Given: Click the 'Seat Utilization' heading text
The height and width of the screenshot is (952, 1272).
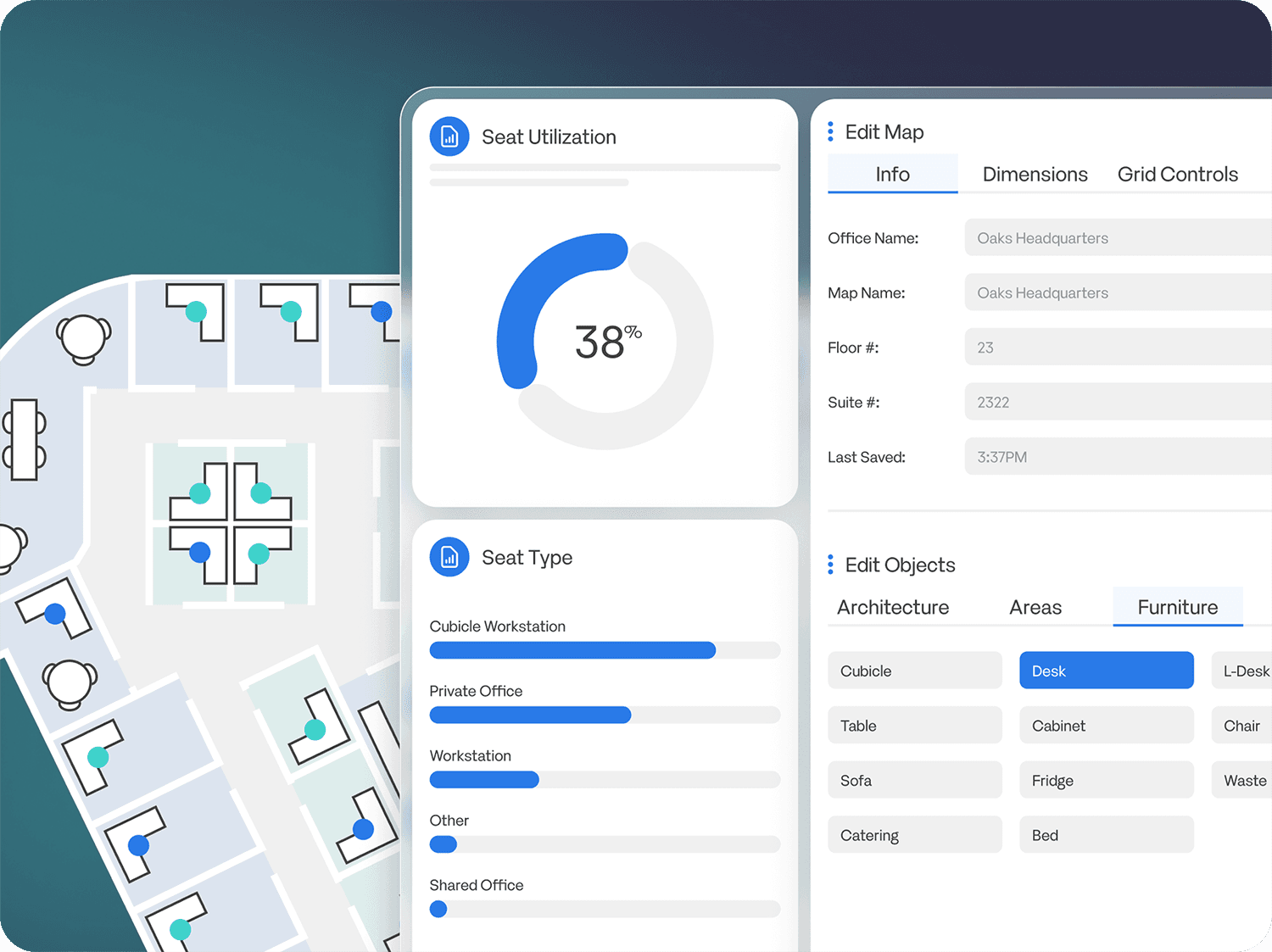Looking at the screenshot, I should [549, 136].
